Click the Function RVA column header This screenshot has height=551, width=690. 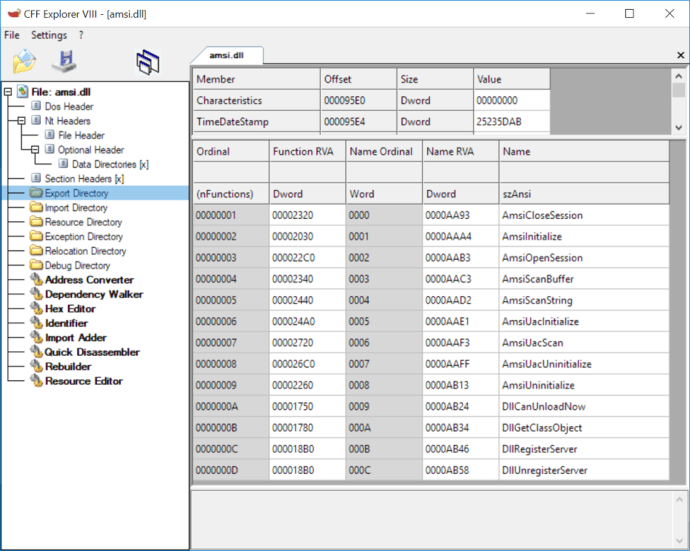coord(300,152)
